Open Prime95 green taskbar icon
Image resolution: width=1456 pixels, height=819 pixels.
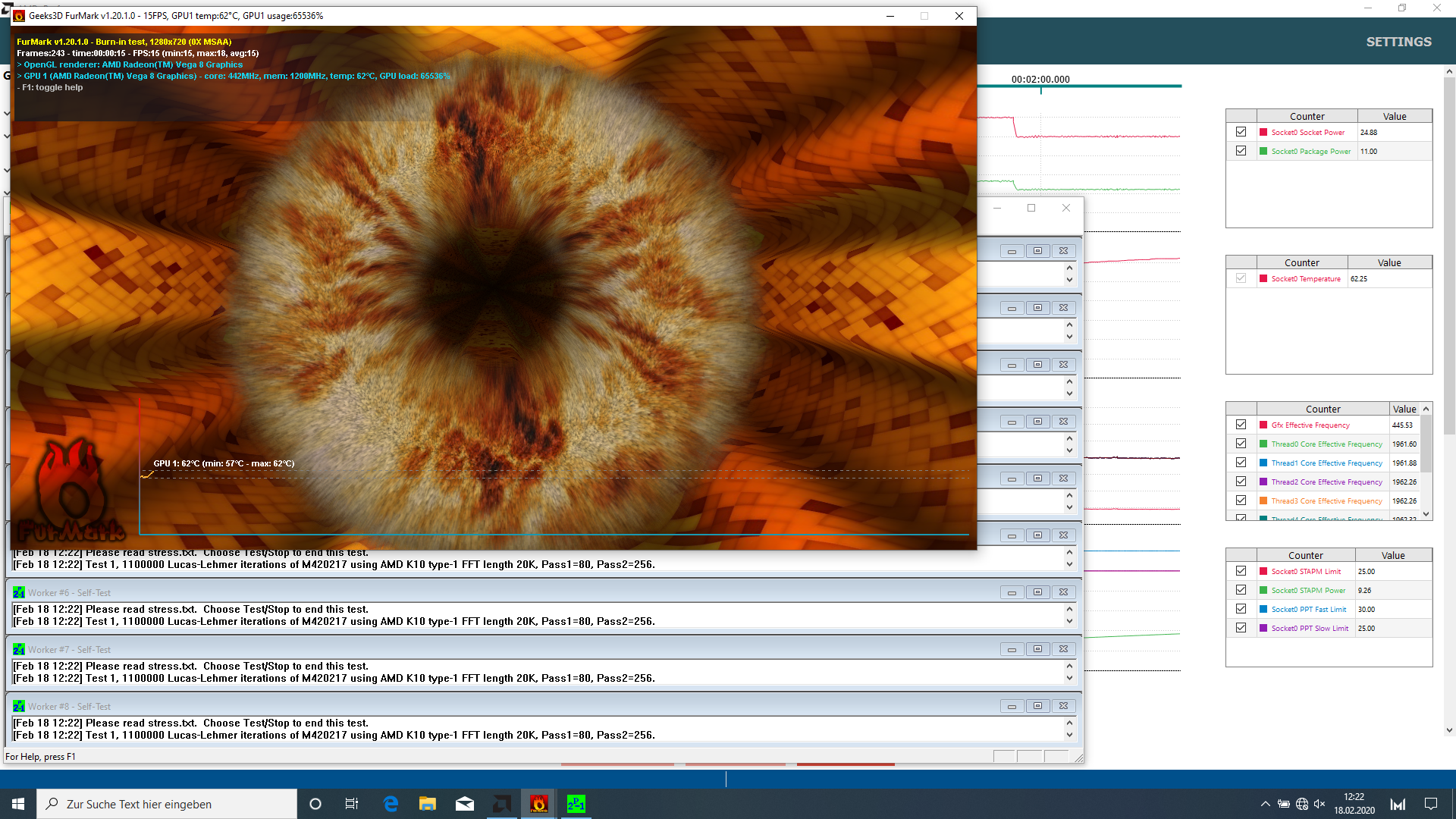click(576, 804)
